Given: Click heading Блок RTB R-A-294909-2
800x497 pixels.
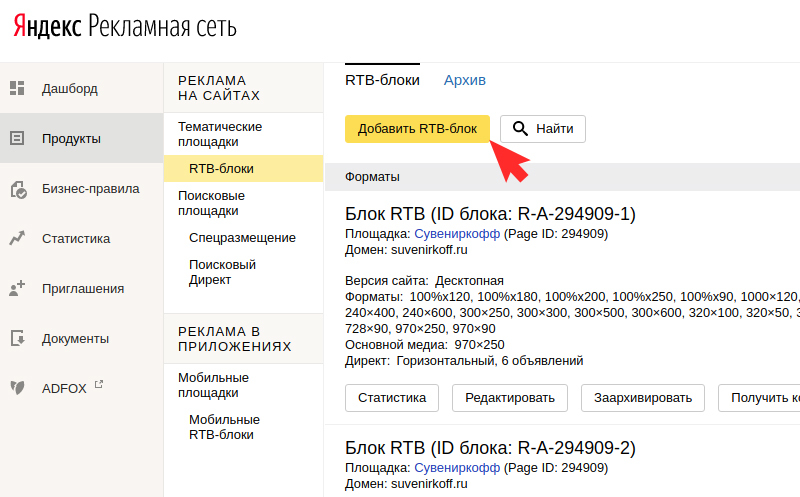Looking at the screenshot, I should pyautogui.click(x=490, y=448).
